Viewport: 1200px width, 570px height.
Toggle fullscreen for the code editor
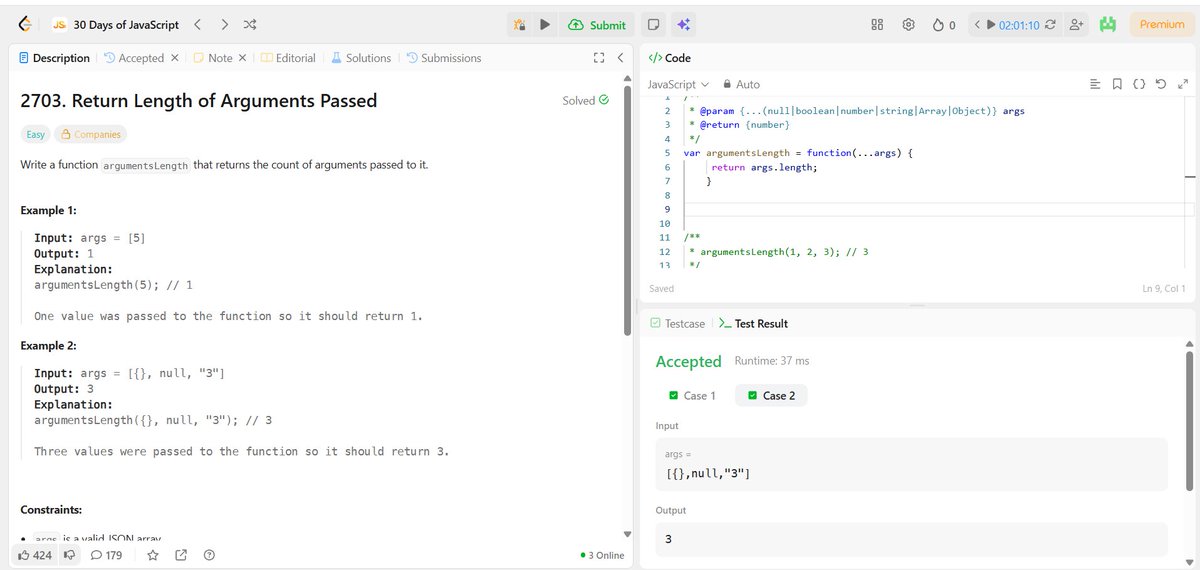coord(1183,84)
